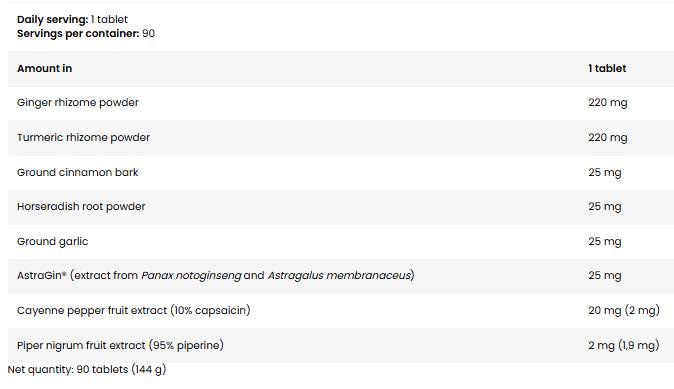Click the 'Servings per container:' label
The height and width of the screenshot is (389, 674).
tap(78, 34)
